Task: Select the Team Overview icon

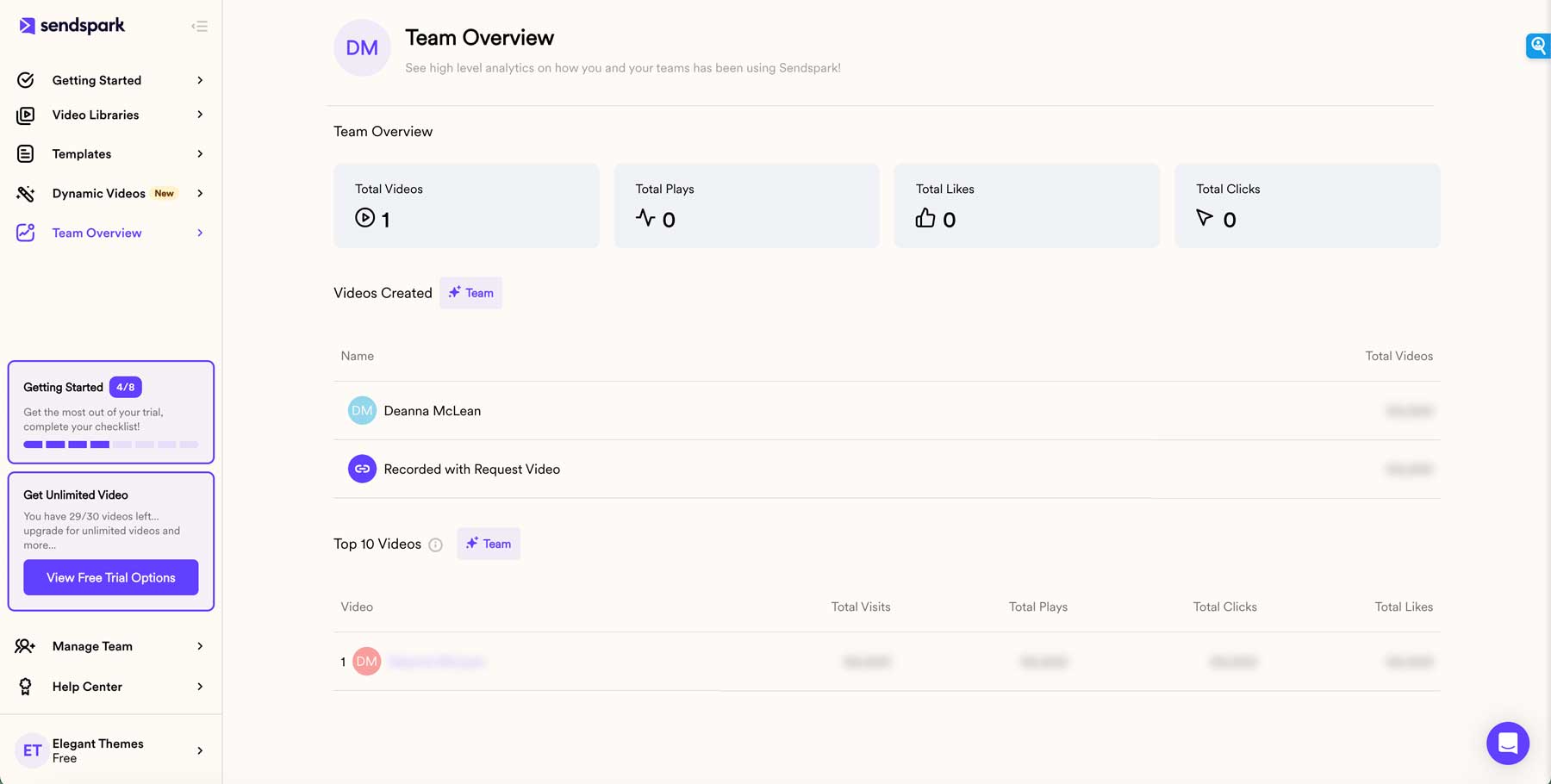Action: click(24, 233)
